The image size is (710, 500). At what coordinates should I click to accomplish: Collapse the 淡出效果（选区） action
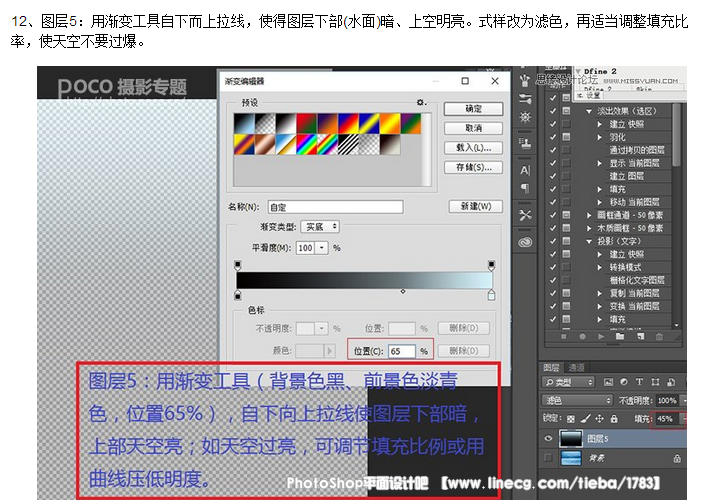(589, 111)
